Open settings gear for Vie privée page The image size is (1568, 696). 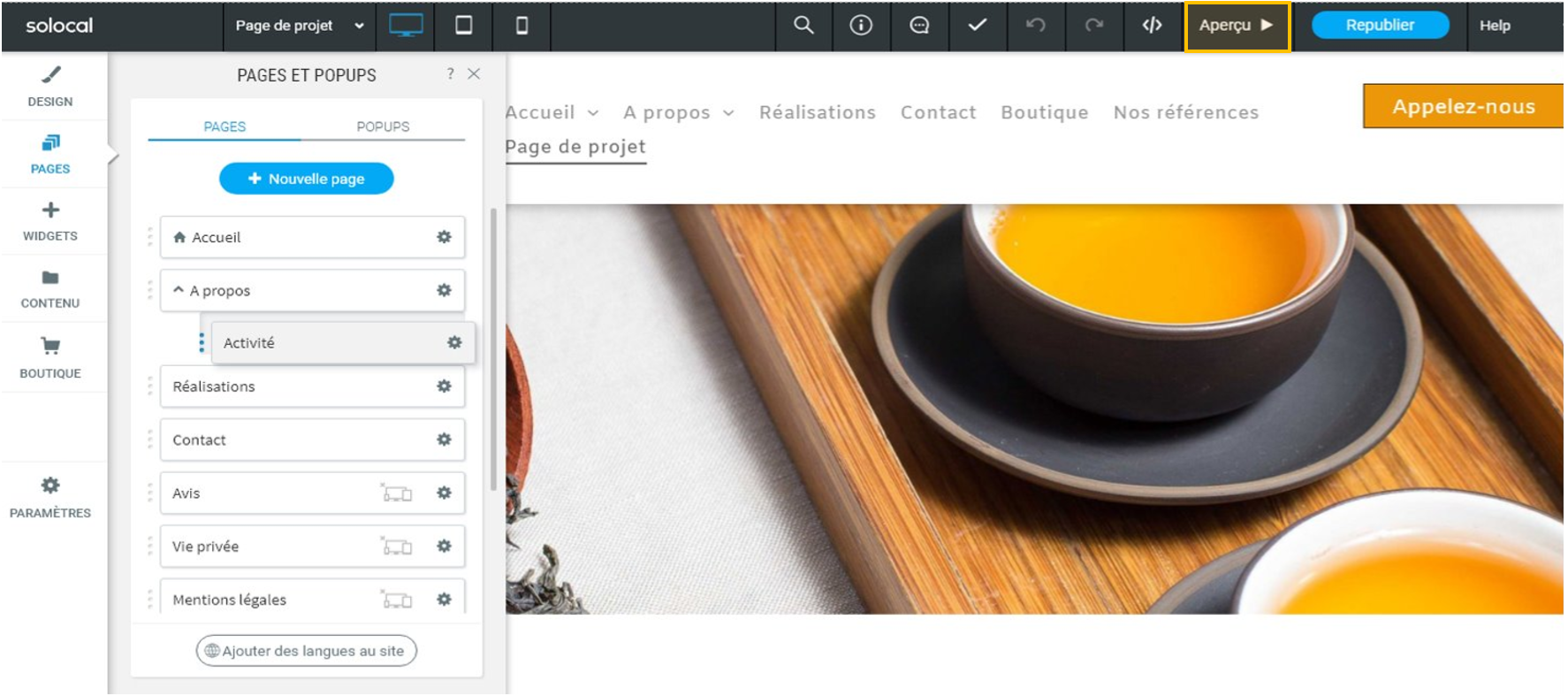pos(444,547)
